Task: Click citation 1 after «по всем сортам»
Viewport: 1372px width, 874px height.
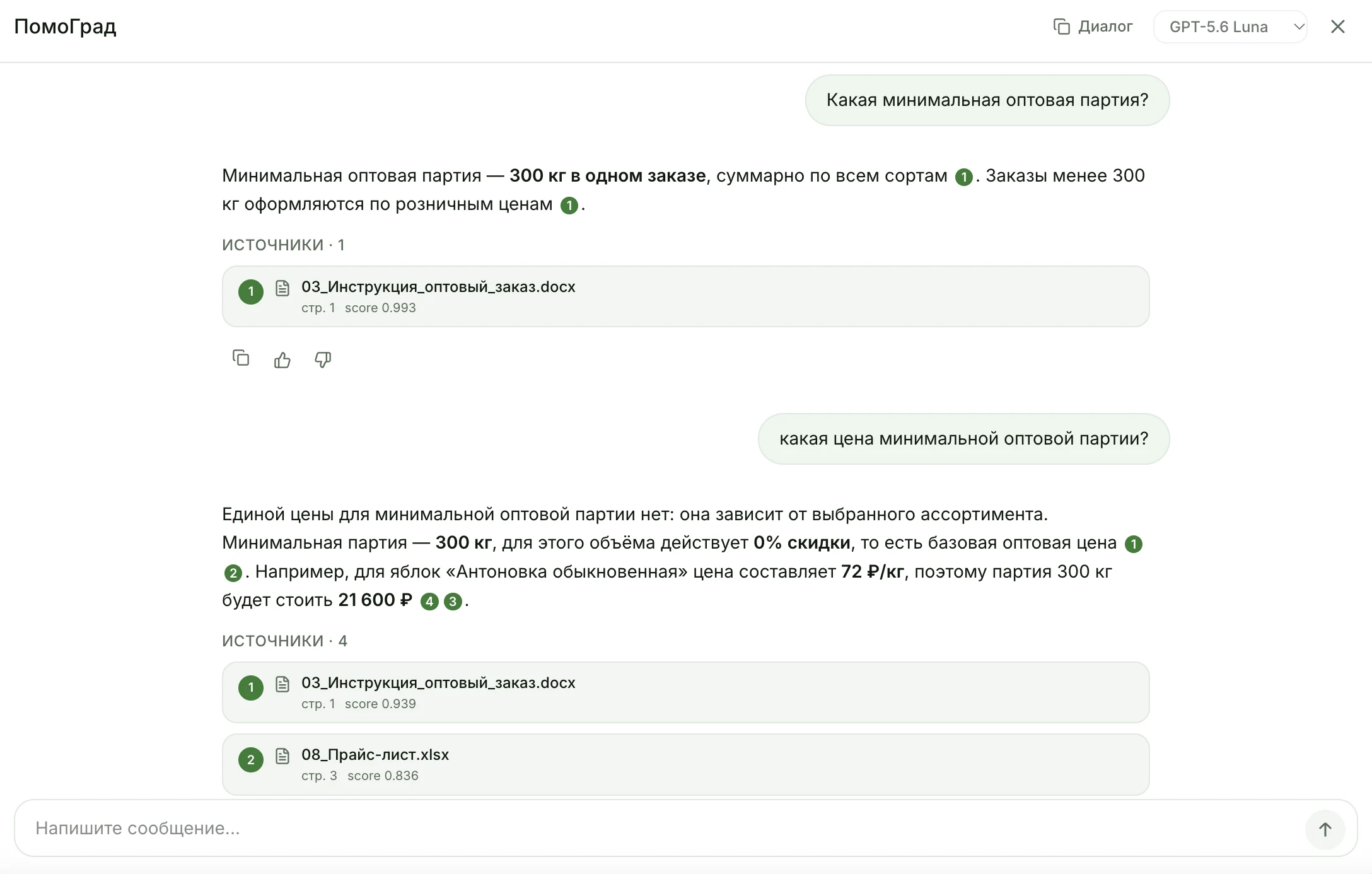Action: tap(963, 177)
